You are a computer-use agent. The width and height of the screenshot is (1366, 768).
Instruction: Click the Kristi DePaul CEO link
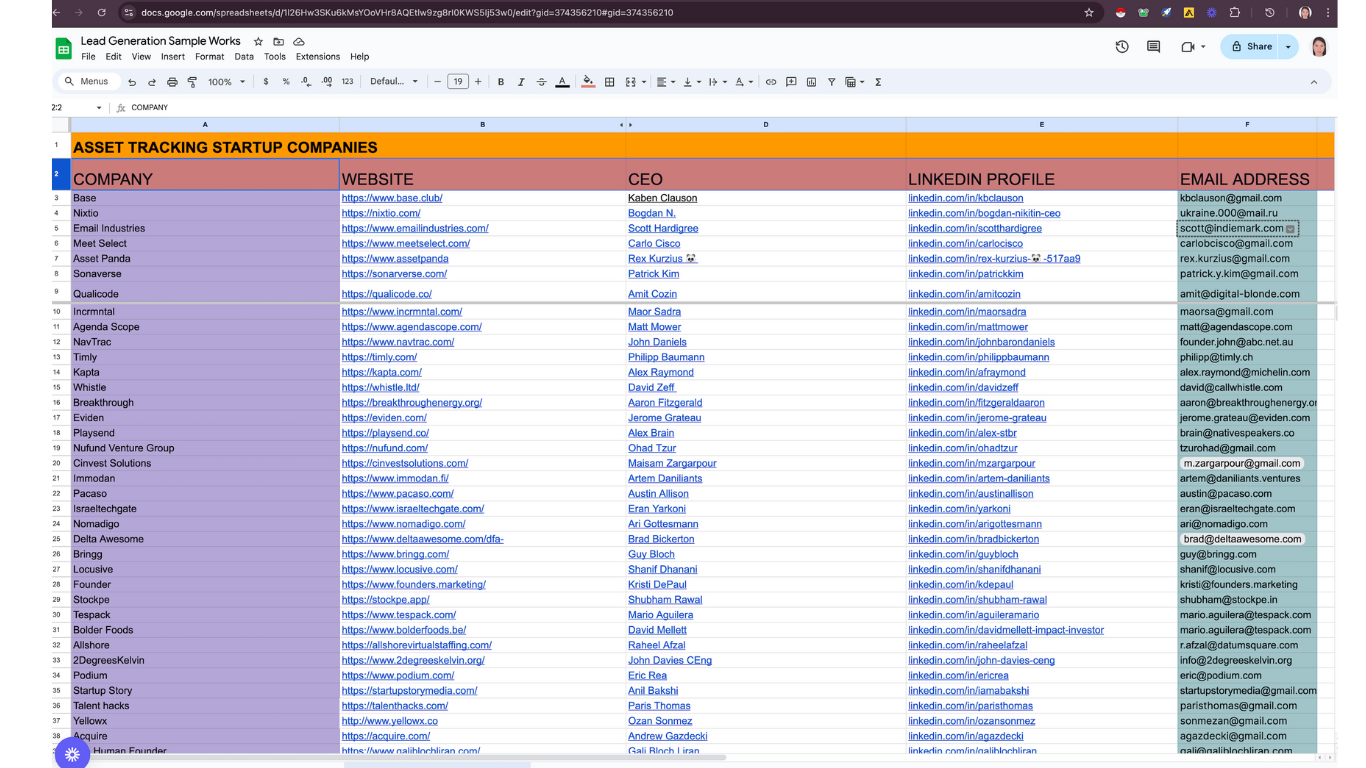657,585
